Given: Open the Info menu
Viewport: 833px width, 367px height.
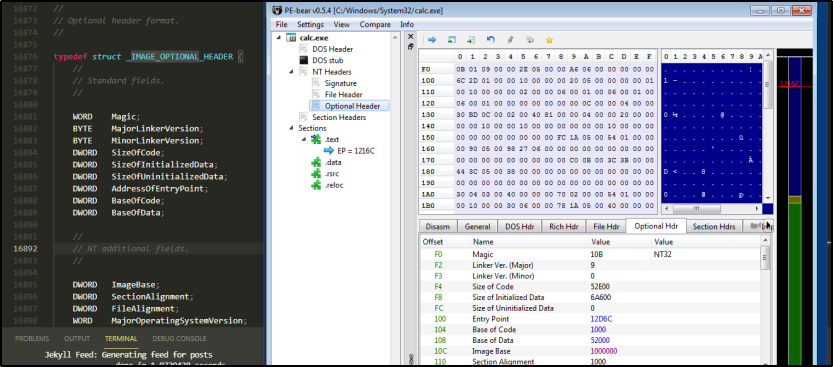Looking at the screenshot, I should (407, 24).
